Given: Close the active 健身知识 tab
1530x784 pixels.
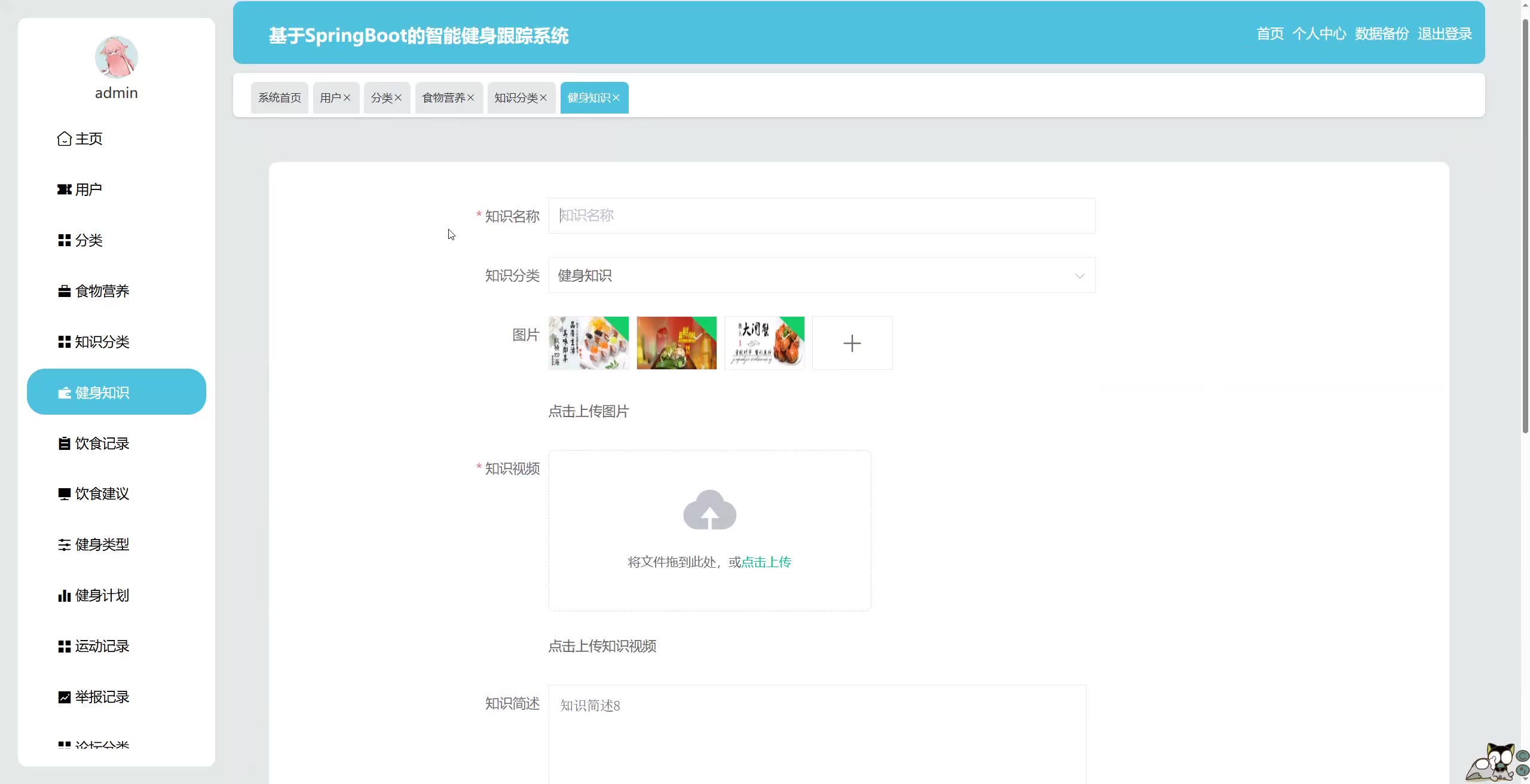Looking at the screenshot, I should click(616, 98).
